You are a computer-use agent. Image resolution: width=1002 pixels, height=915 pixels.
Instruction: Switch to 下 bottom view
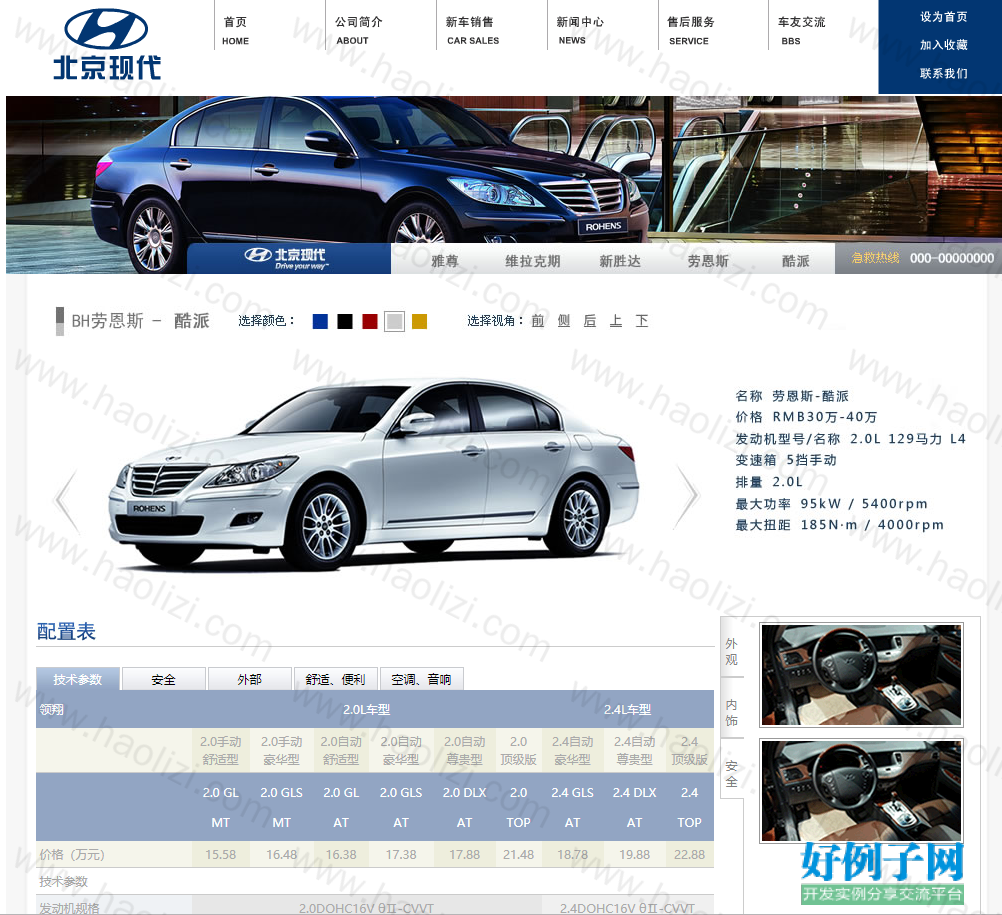642,321
